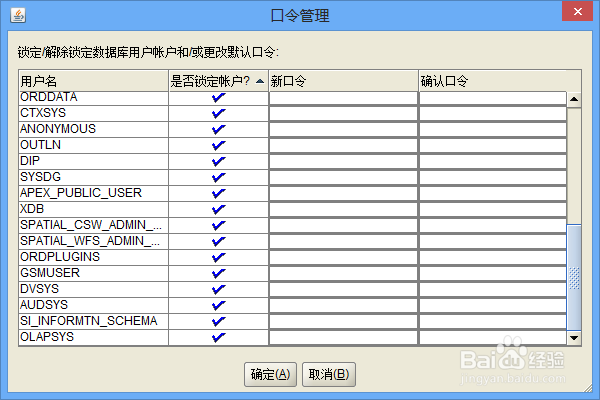600x400 pixels.
Task: Click the vertical scrollbar thumb
Action: click(574, 277)
